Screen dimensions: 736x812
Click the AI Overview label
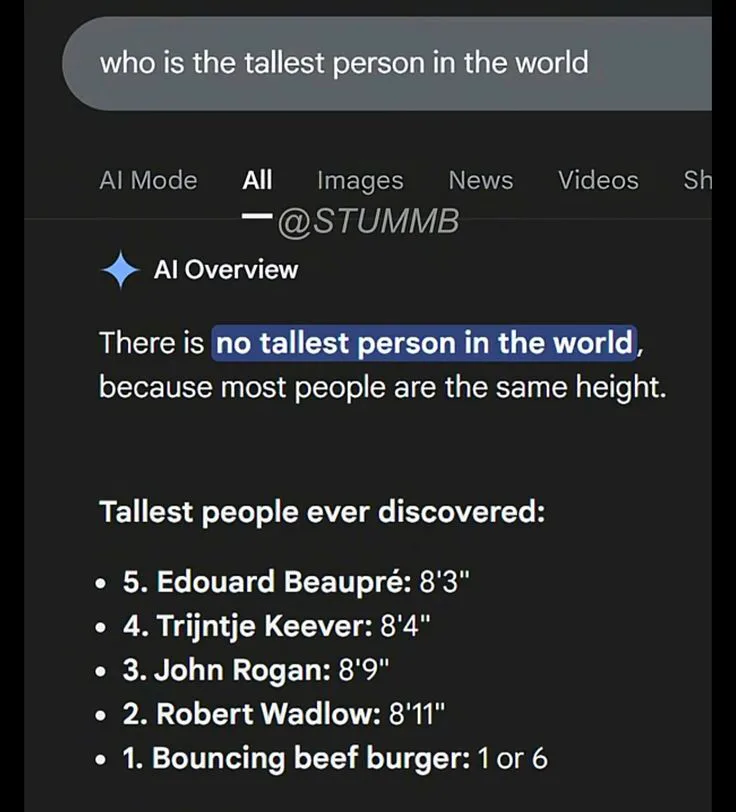(x=226, y=269)
